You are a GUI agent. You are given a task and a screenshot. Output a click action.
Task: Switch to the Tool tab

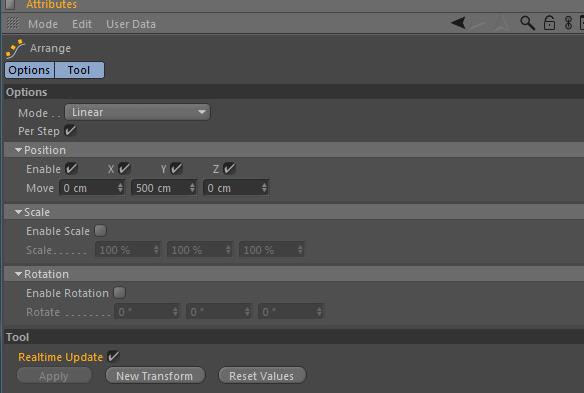pos(79,70)
